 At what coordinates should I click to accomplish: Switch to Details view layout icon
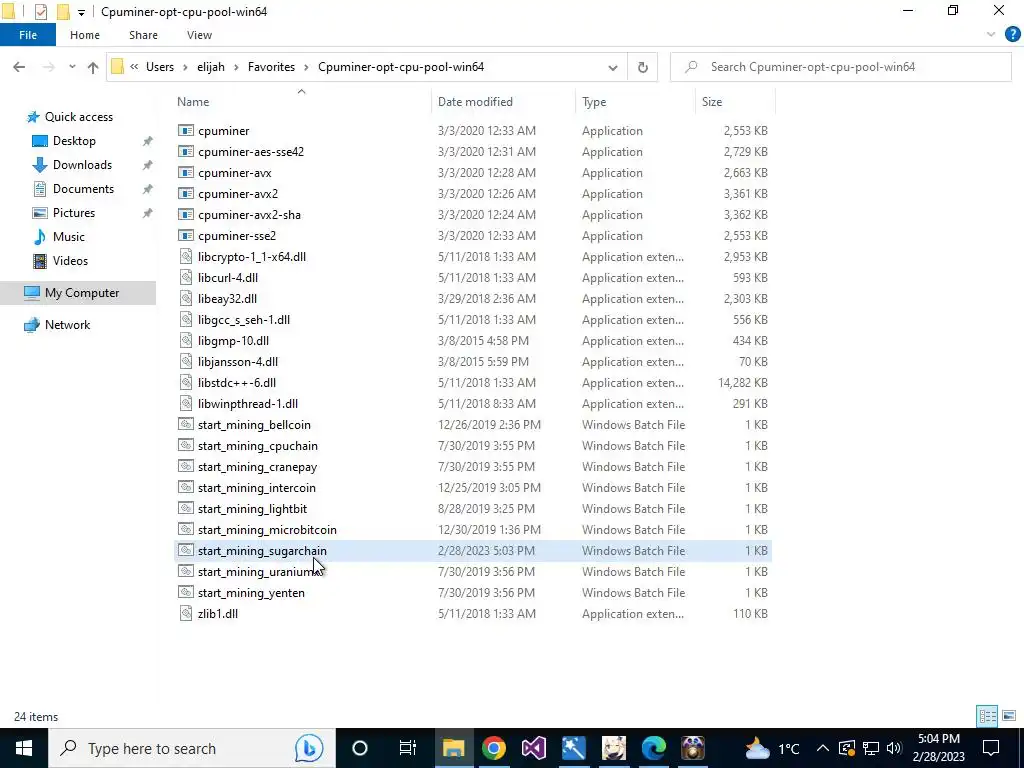point(987,716)
